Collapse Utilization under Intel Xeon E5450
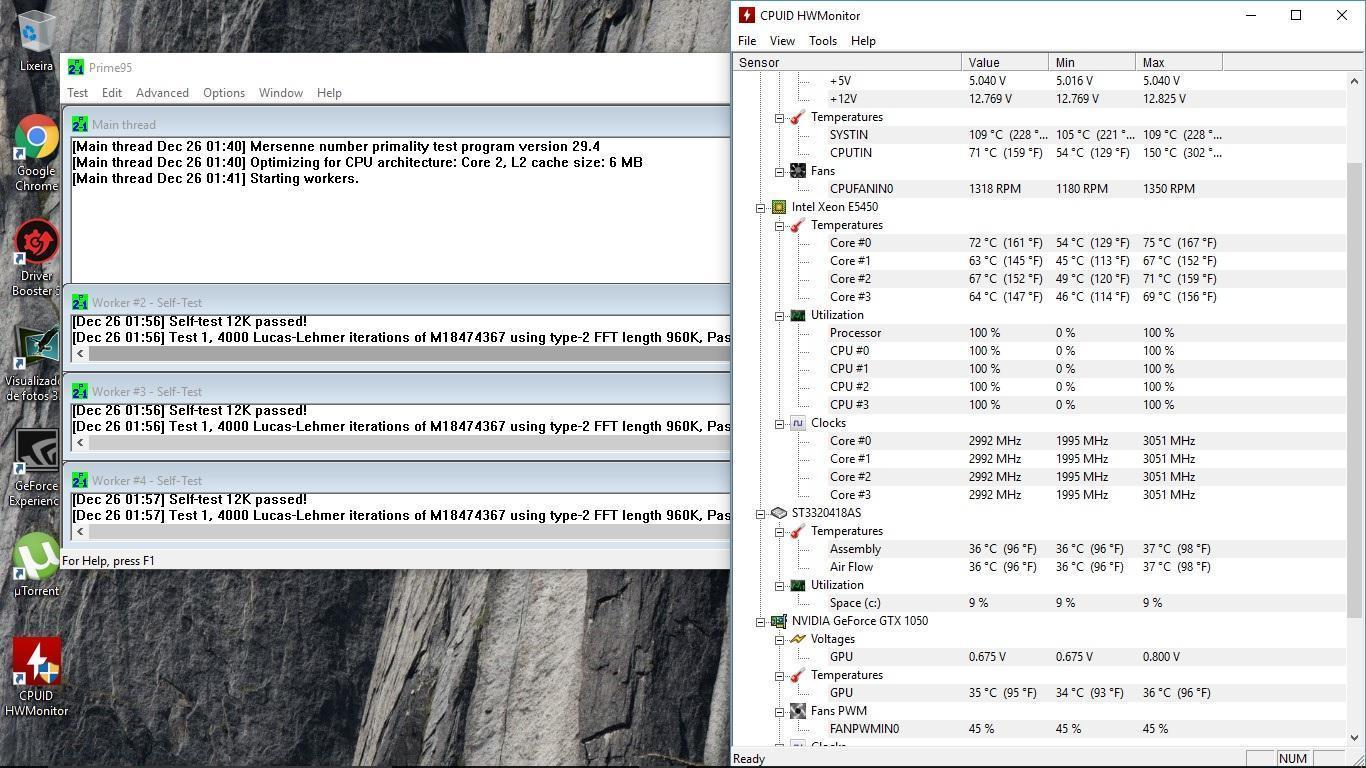 pos(779,316)
